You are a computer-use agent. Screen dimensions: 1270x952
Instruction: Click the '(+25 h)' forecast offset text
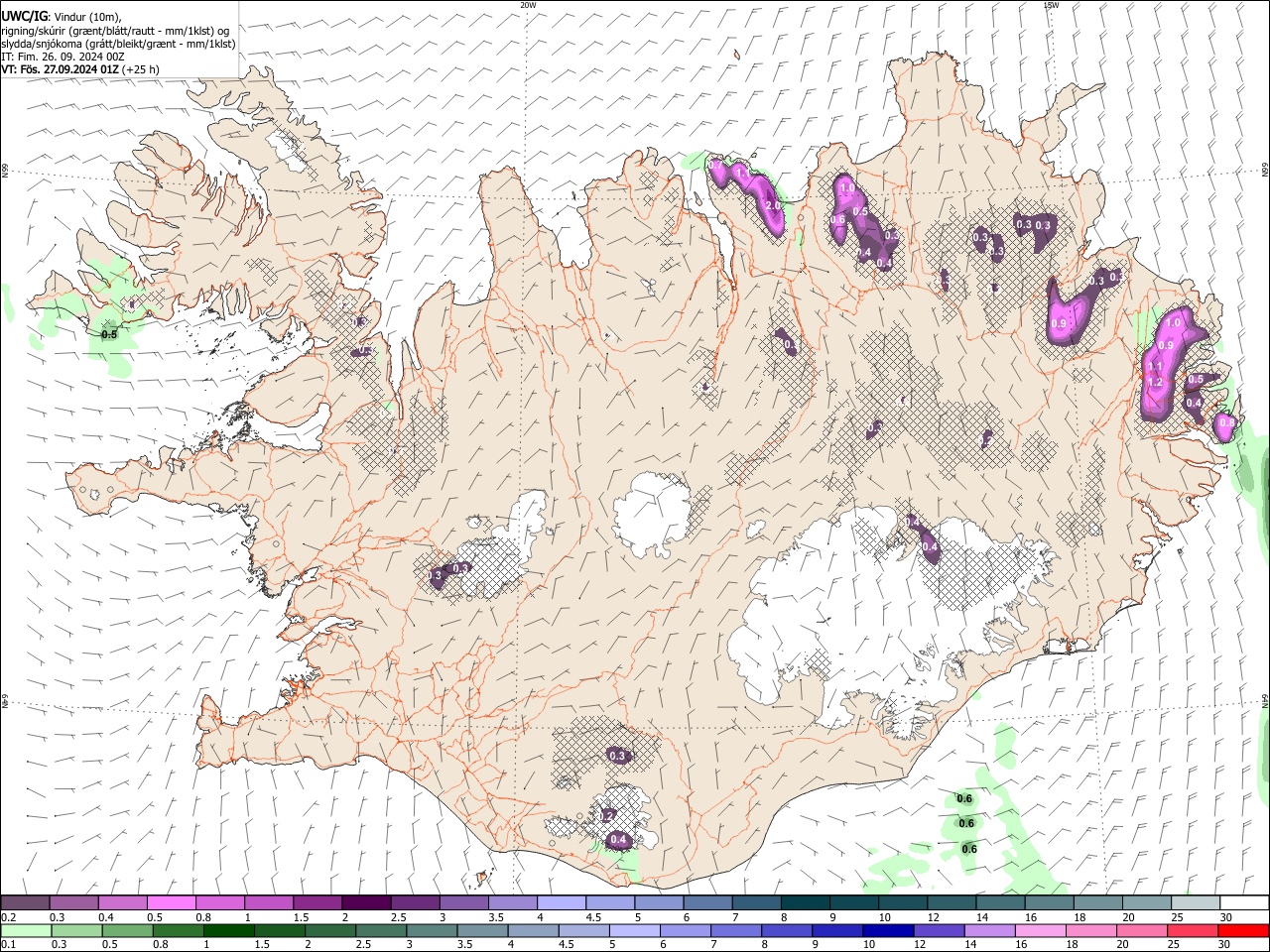click(141, 70)
